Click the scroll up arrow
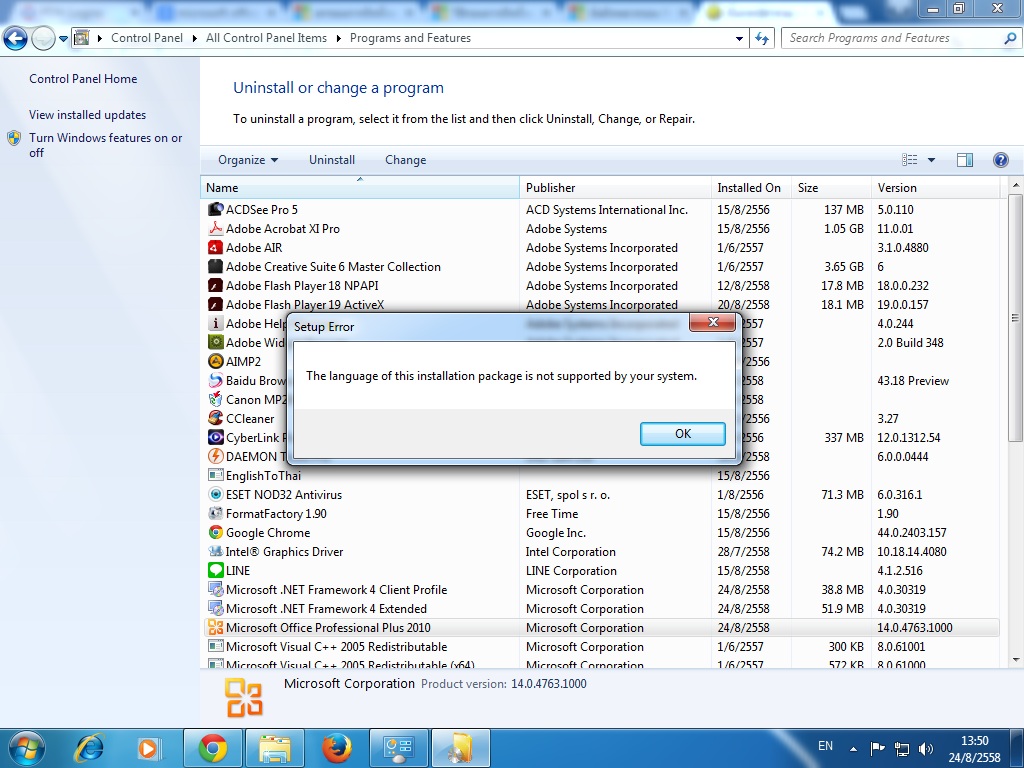Viewport: 1024px width, 768px height. tap(1016, 185)
